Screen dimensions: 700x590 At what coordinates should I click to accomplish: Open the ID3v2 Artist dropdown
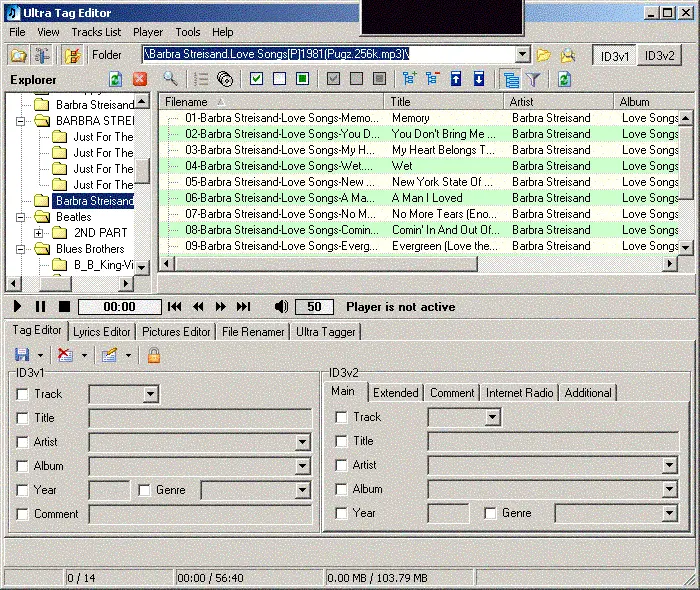point(669,465)
